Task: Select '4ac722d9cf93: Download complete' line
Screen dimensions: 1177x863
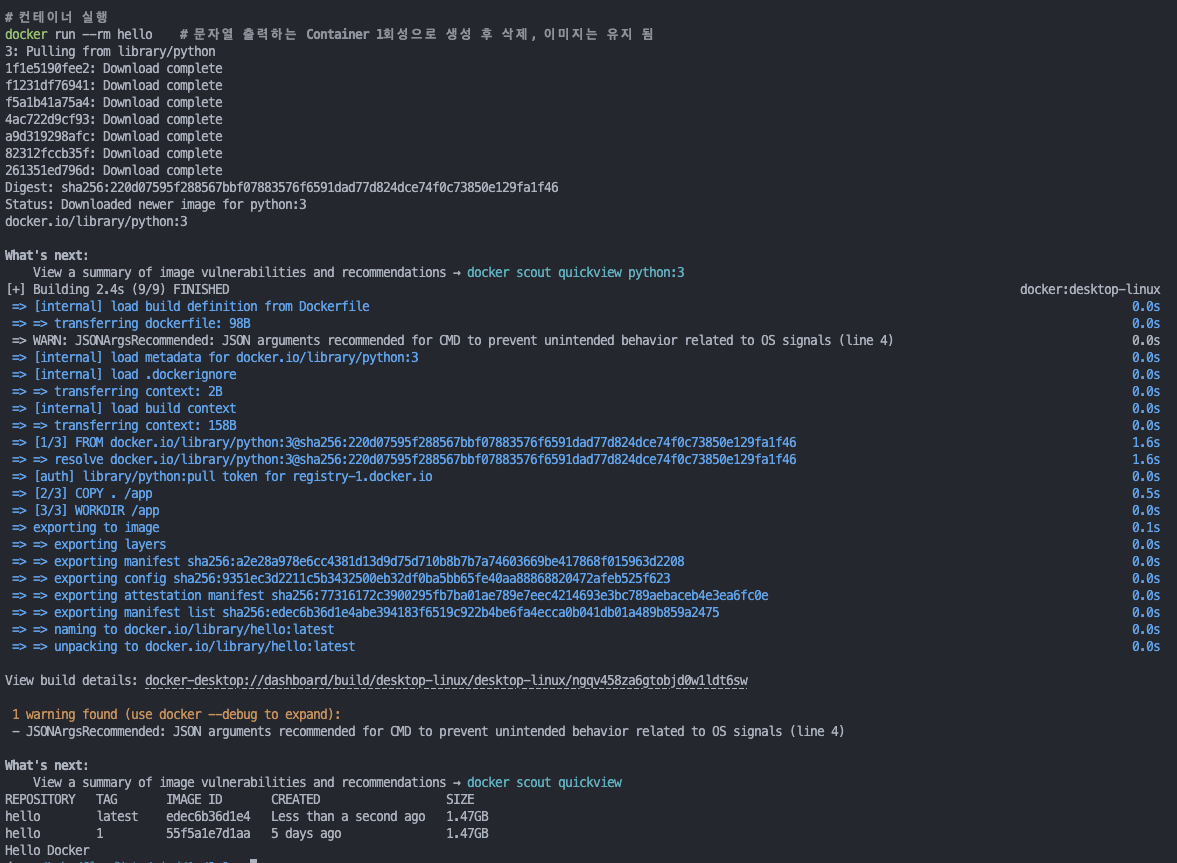Action: point(113,119)
